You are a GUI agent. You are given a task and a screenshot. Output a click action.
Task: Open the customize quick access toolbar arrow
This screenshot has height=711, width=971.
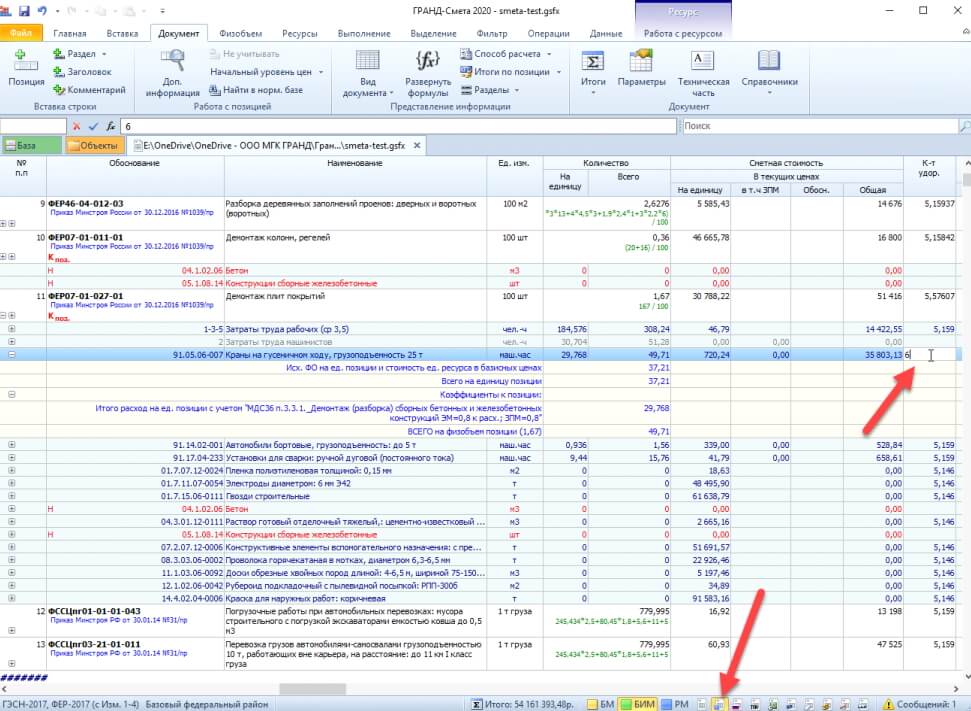(163, 11)
